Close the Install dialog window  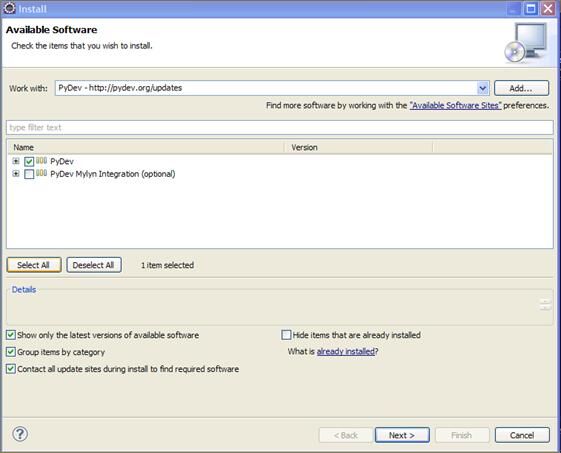point(548,9)
